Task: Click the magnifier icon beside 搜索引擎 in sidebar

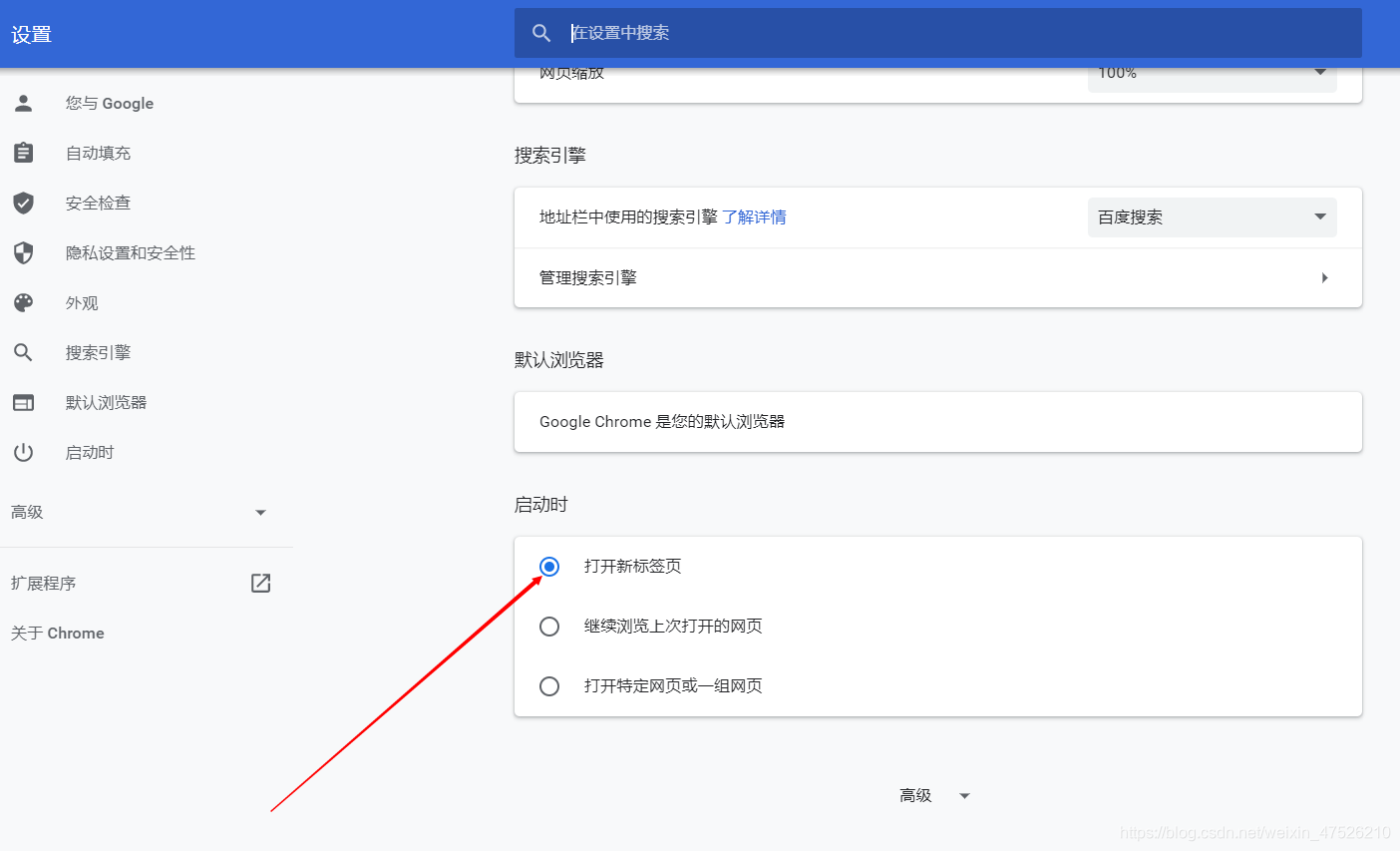Action: [x=23, y=352]
